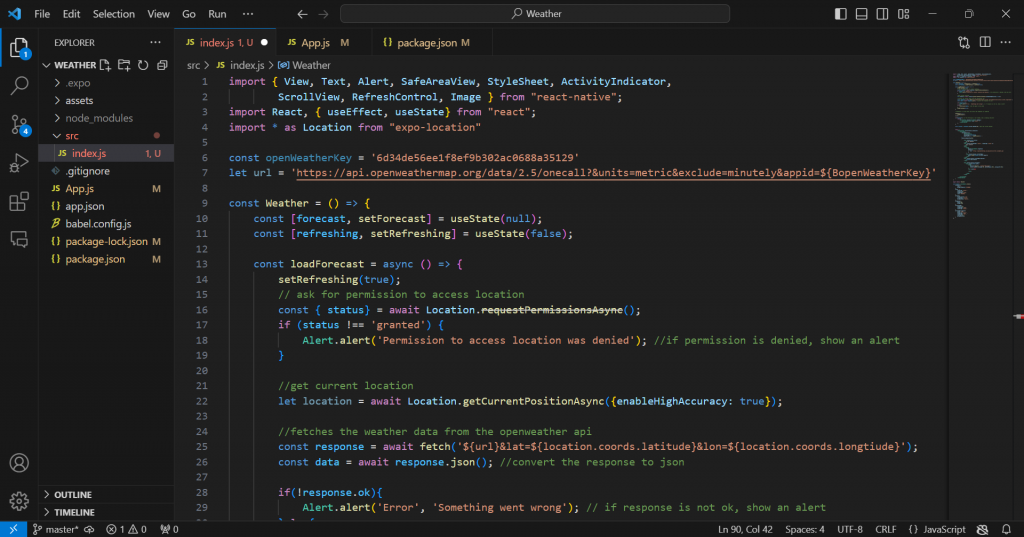The image size is (1024, 537).
Task: Open errors and warnings problems indicator
Action: (126, 529)
